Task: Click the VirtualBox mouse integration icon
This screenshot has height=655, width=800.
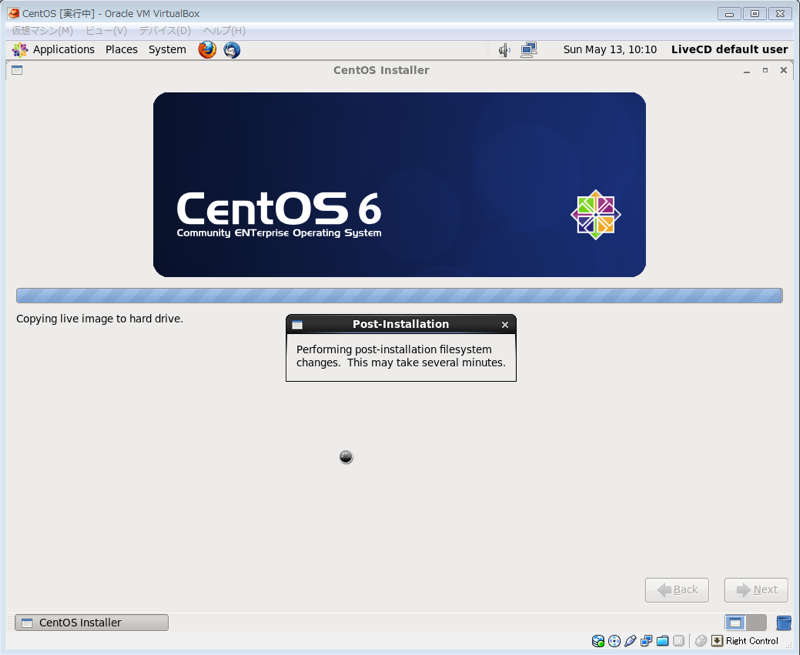Action: (x=701, y=641)
